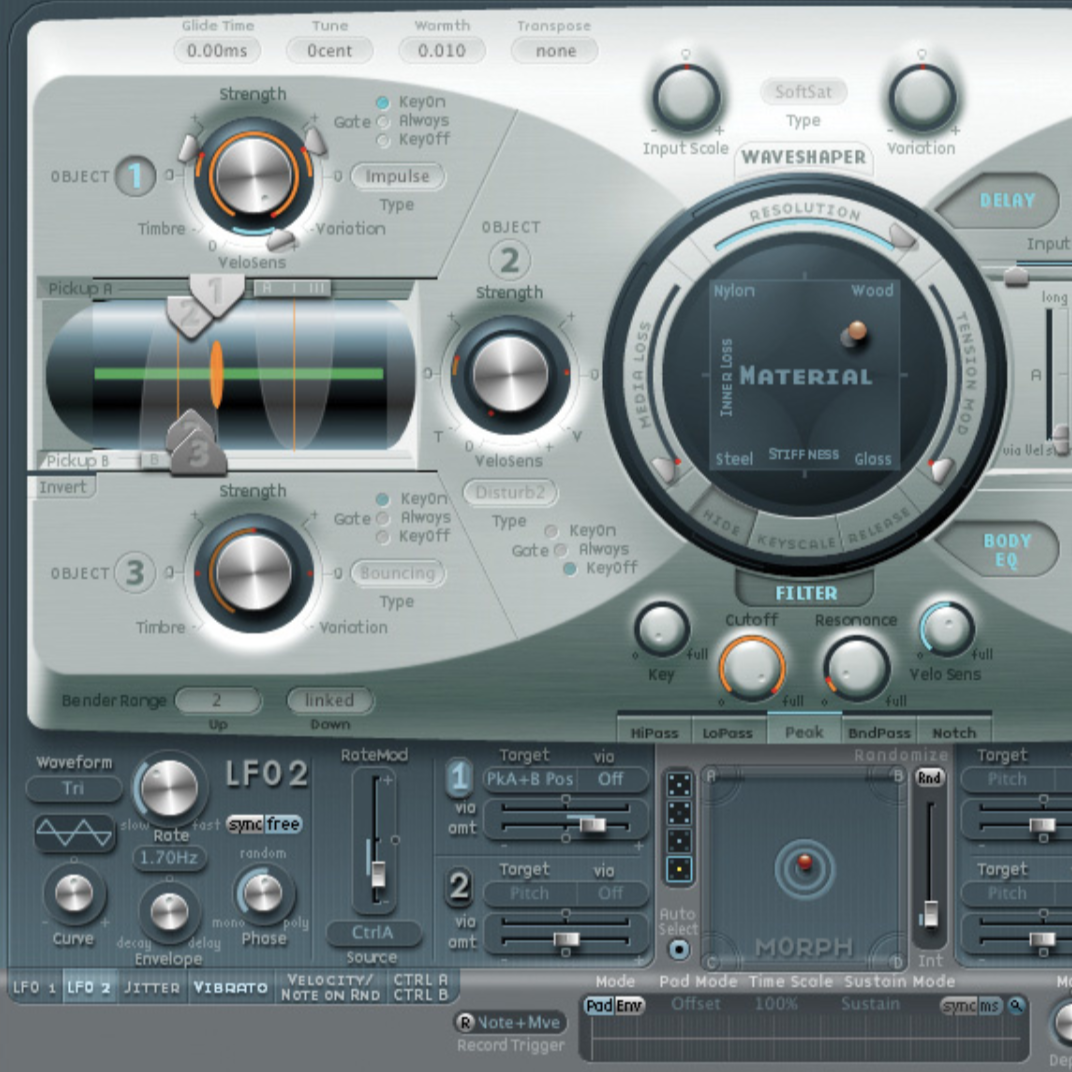Viewport: 1072px width, 1072px height.
Task: Switch LFO 2 rate to sync
Action: point(245,825)
